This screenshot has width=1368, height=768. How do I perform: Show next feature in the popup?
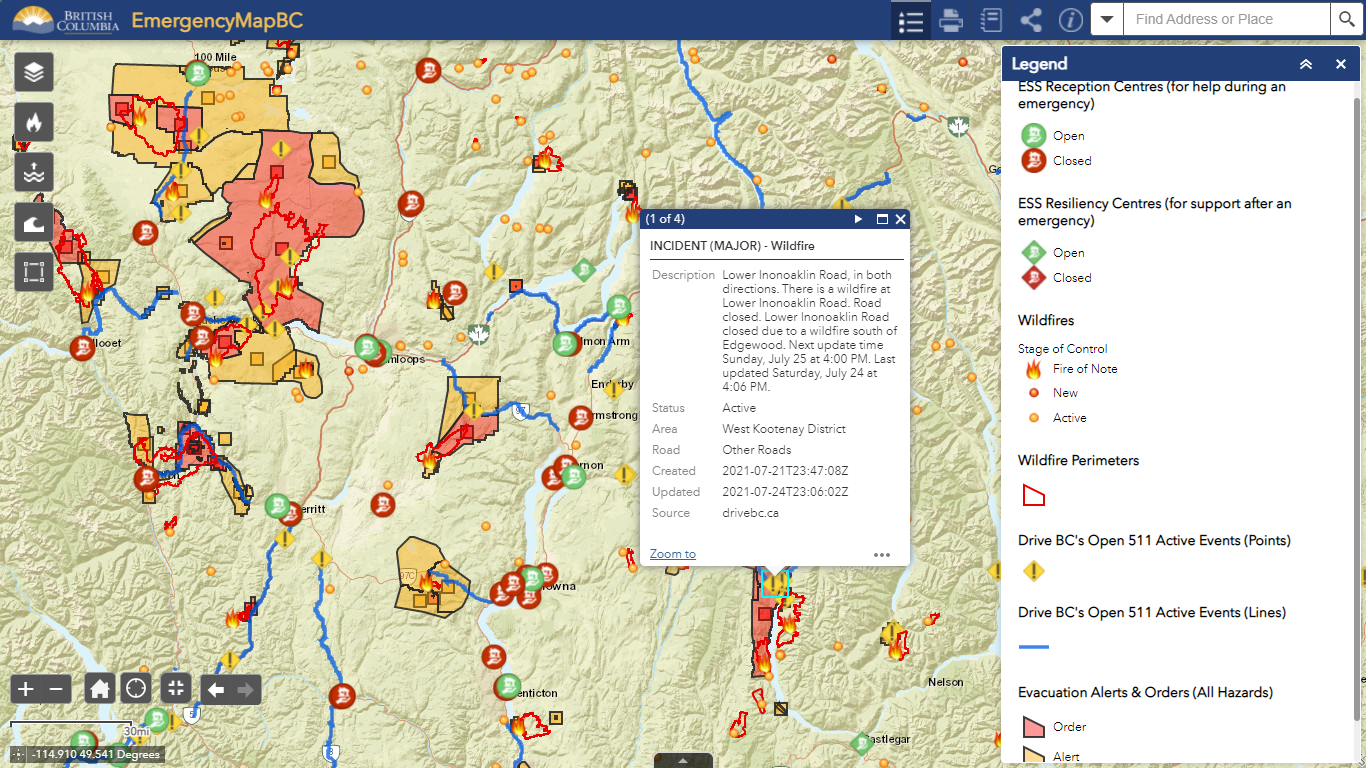point(858,219)
